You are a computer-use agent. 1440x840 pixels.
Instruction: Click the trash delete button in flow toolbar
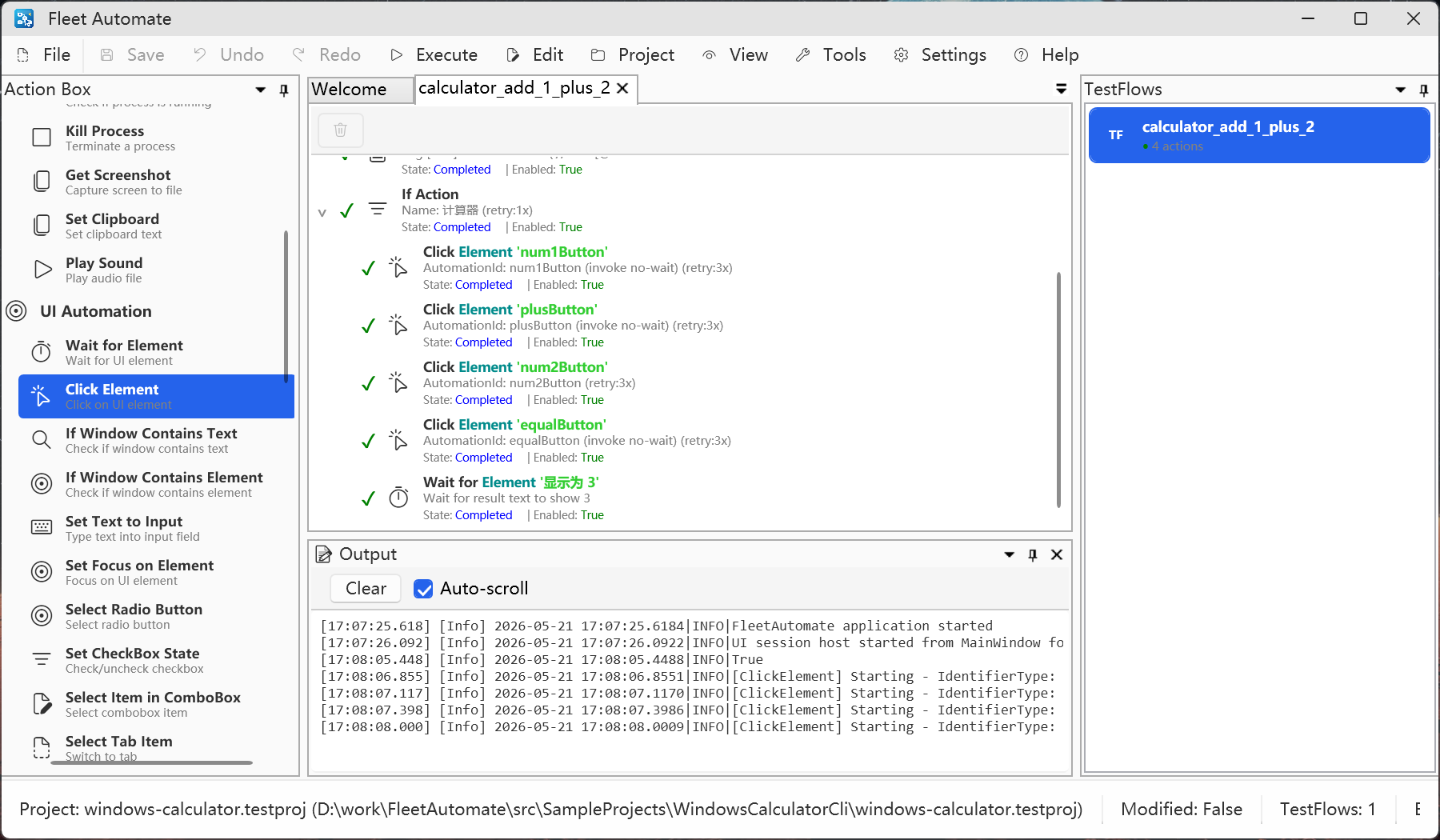coord(341,130)
